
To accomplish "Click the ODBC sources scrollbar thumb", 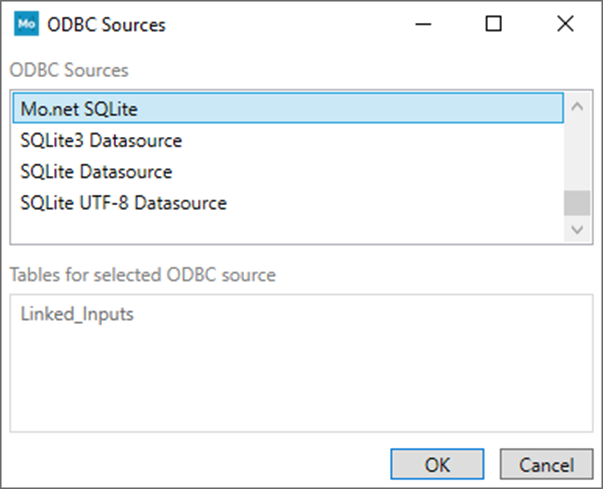I will (576, 203).
